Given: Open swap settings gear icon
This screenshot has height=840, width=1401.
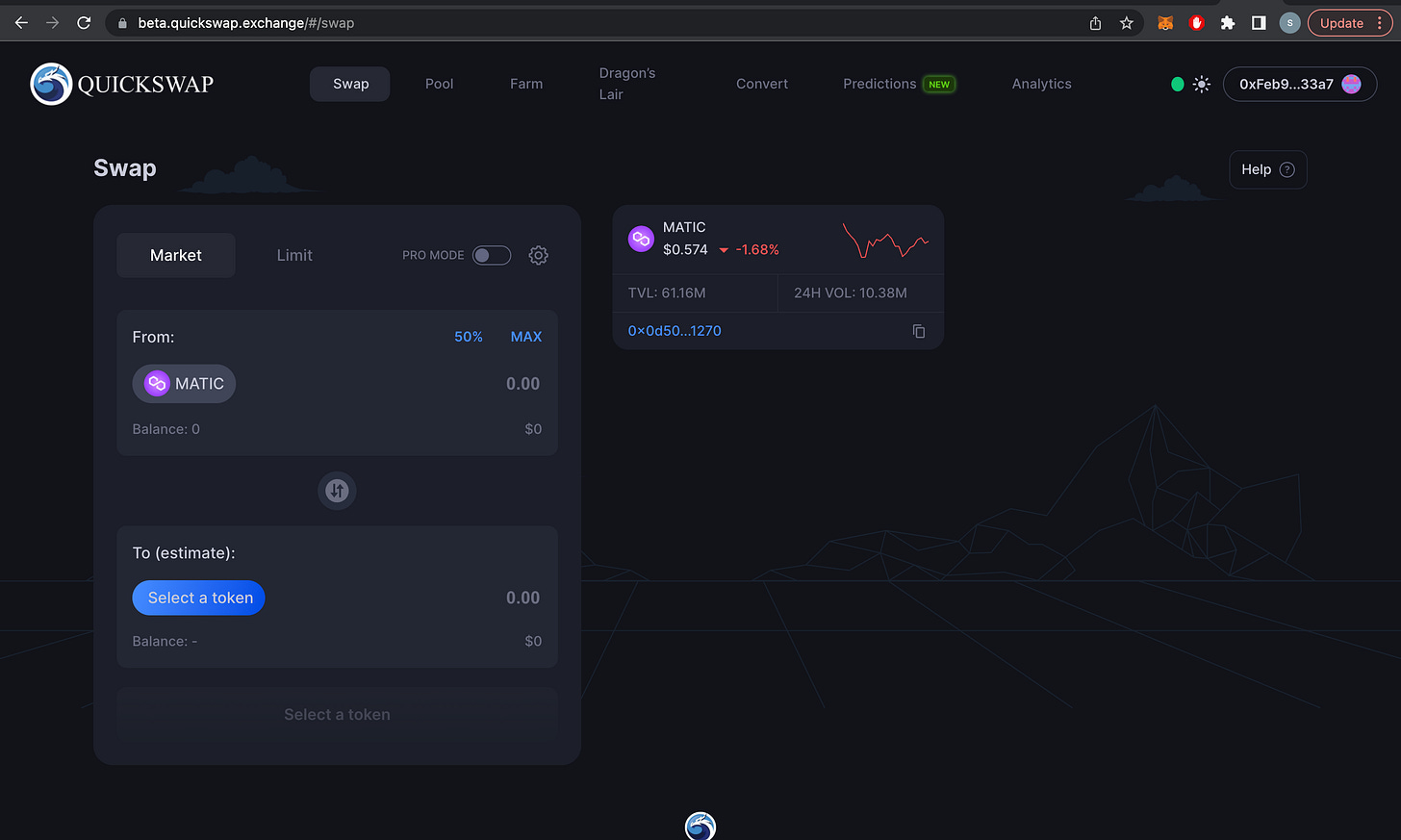Looking at the screenshot, I should tap(539, 255).
